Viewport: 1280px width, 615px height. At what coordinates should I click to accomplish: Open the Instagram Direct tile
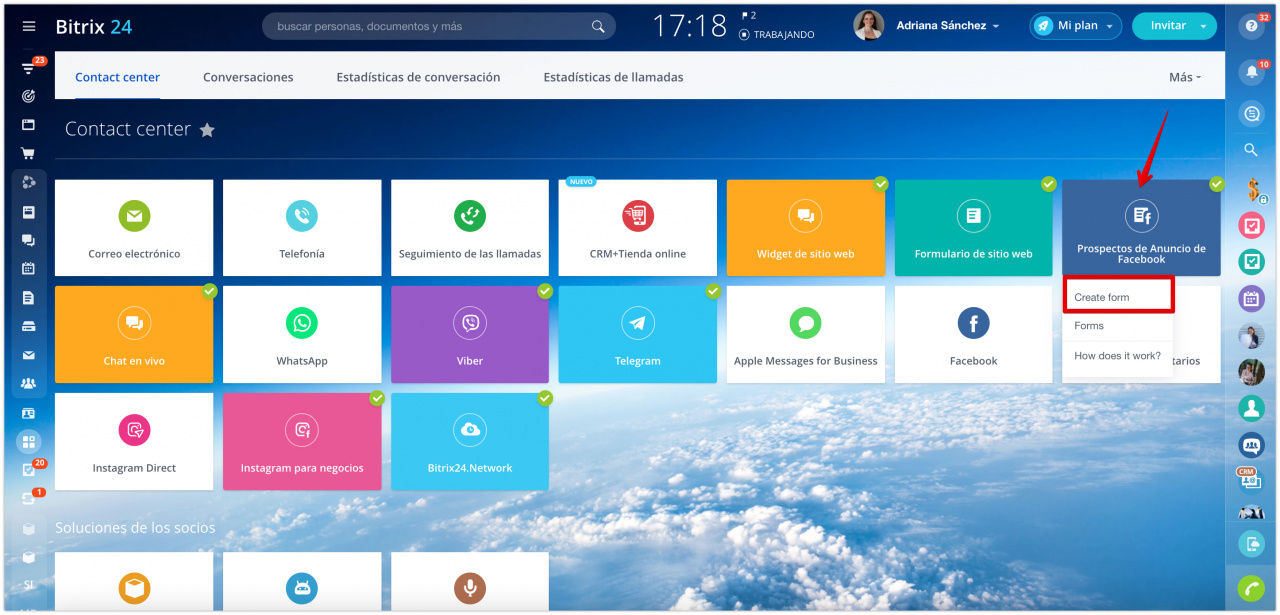coord(134,441)
